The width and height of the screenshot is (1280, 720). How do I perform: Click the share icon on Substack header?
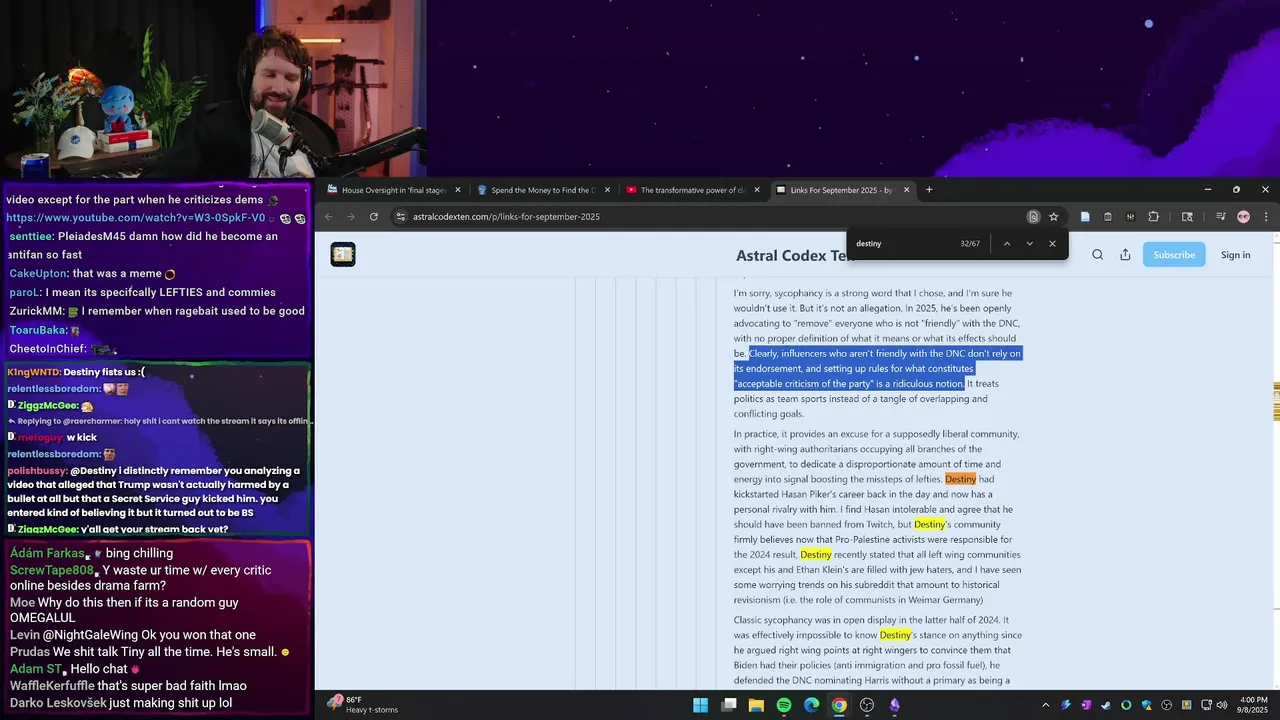pyautogui.click(x=1125, y=255)
